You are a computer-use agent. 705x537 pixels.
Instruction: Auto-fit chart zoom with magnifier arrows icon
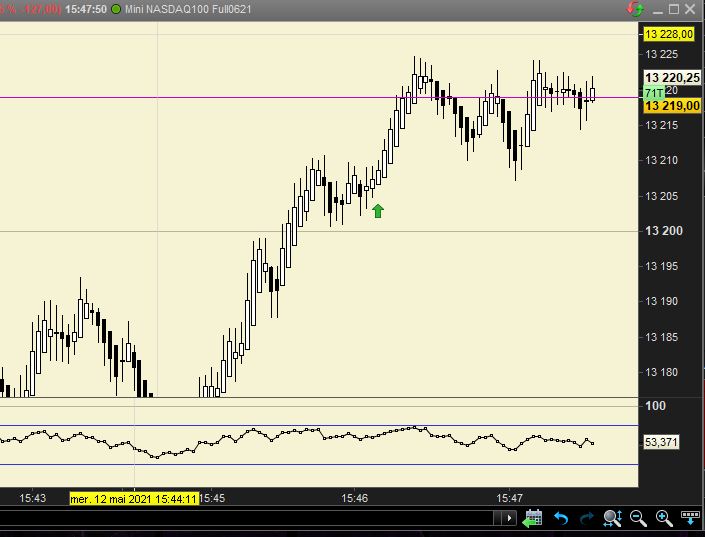tap(612, 519)
